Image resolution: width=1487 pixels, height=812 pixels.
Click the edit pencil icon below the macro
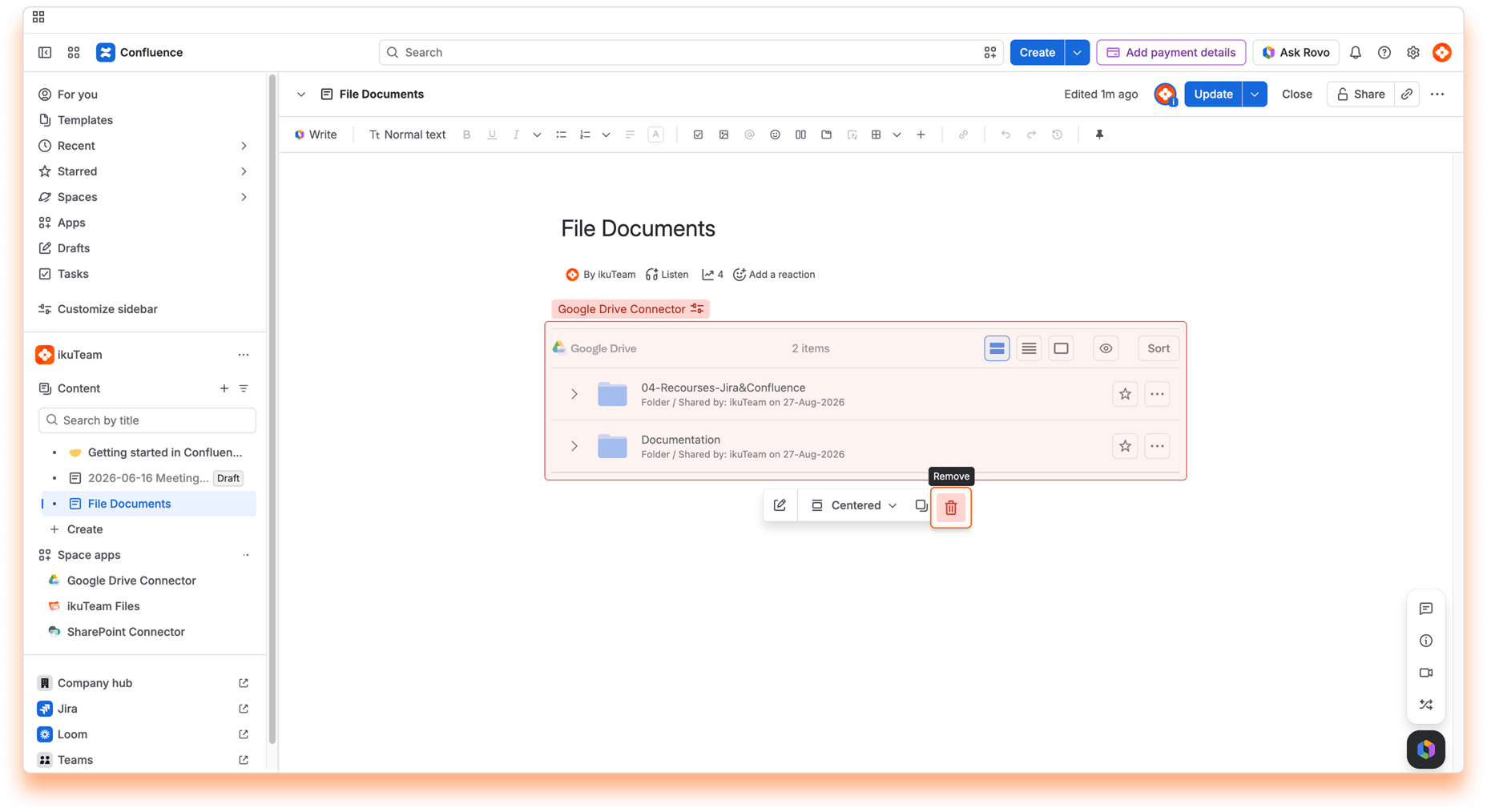click(780, 505)
